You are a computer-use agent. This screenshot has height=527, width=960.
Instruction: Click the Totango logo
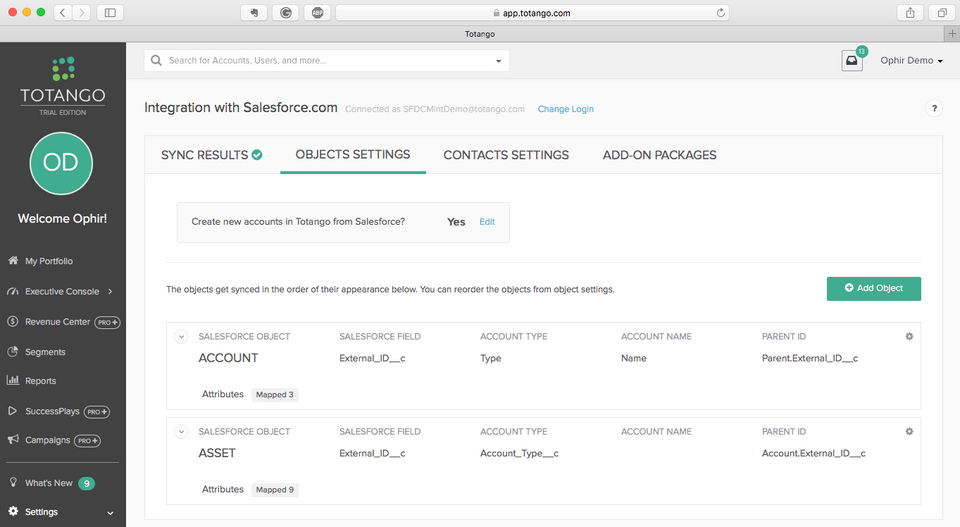pos(62,86)
